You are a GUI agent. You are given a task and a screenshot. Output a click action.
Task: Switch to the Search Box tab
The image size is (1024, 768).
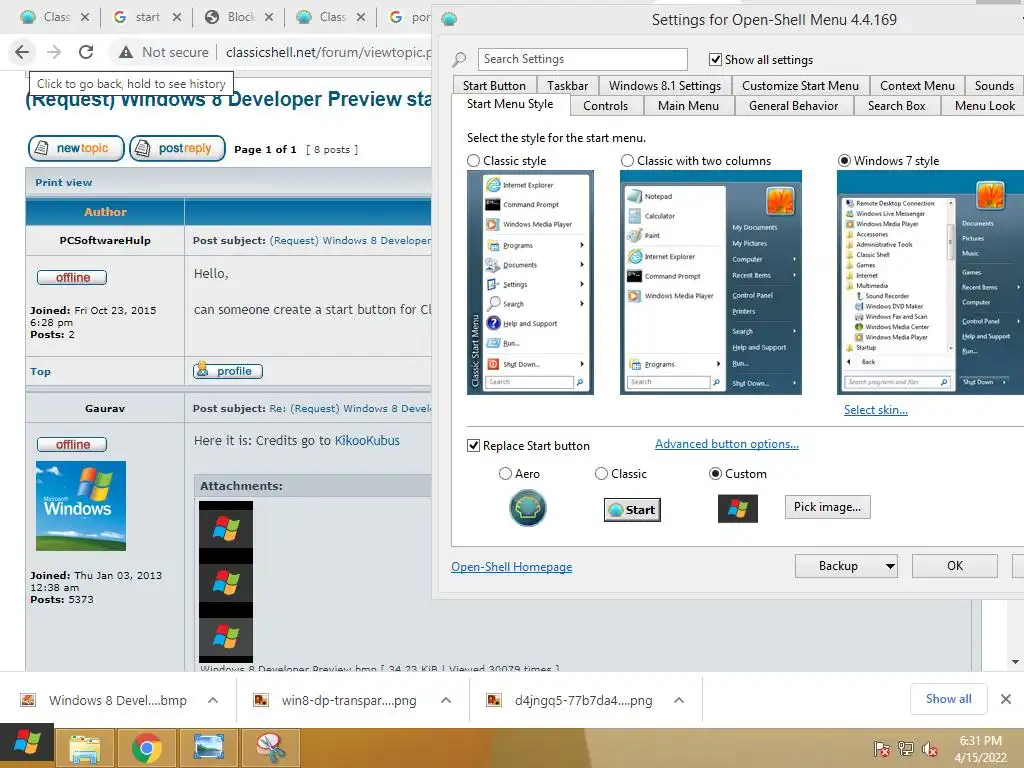coord(897,106)
